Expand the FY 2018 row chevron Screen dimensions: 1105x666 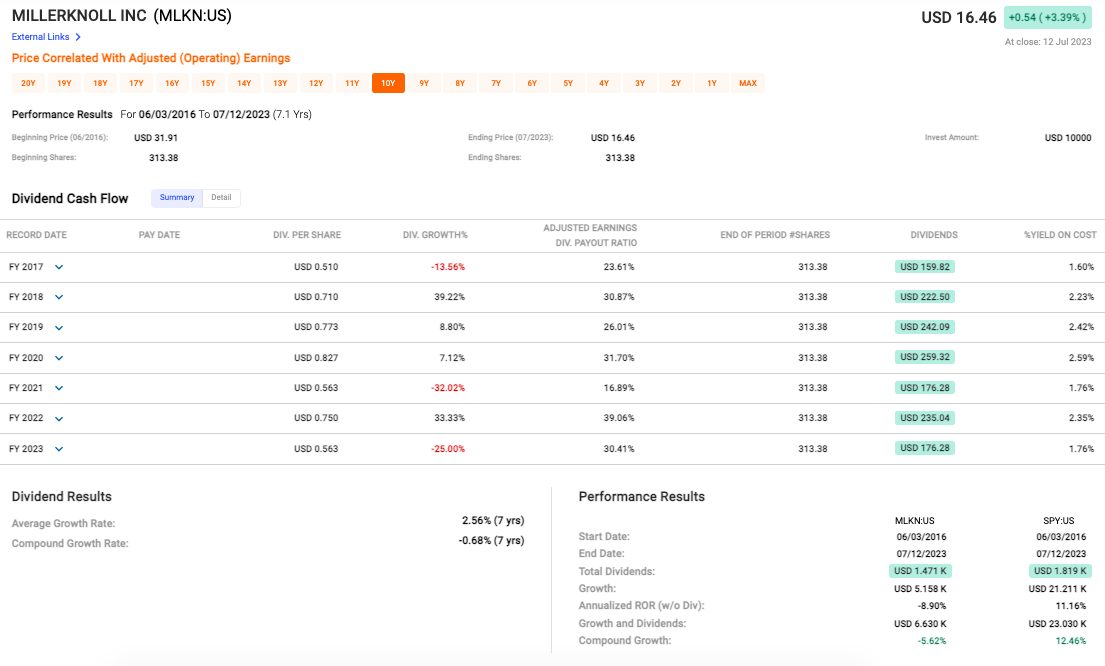coord(59,298)
